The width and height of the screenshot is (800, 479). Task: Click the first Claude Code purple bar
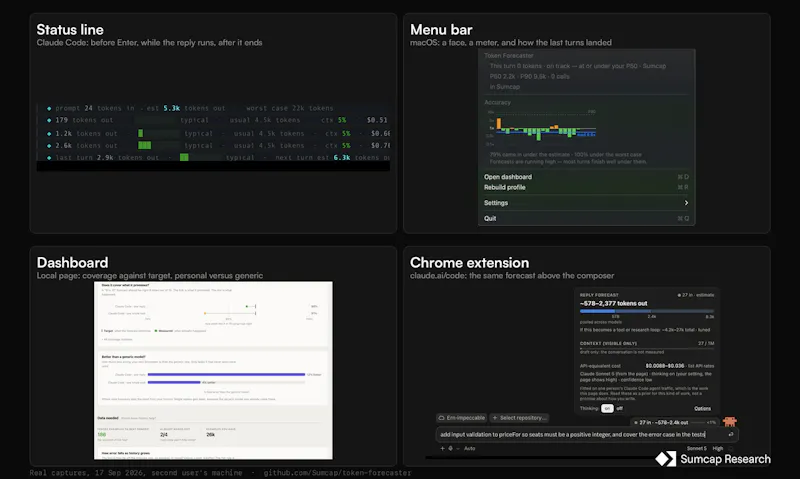pos(226,374)
